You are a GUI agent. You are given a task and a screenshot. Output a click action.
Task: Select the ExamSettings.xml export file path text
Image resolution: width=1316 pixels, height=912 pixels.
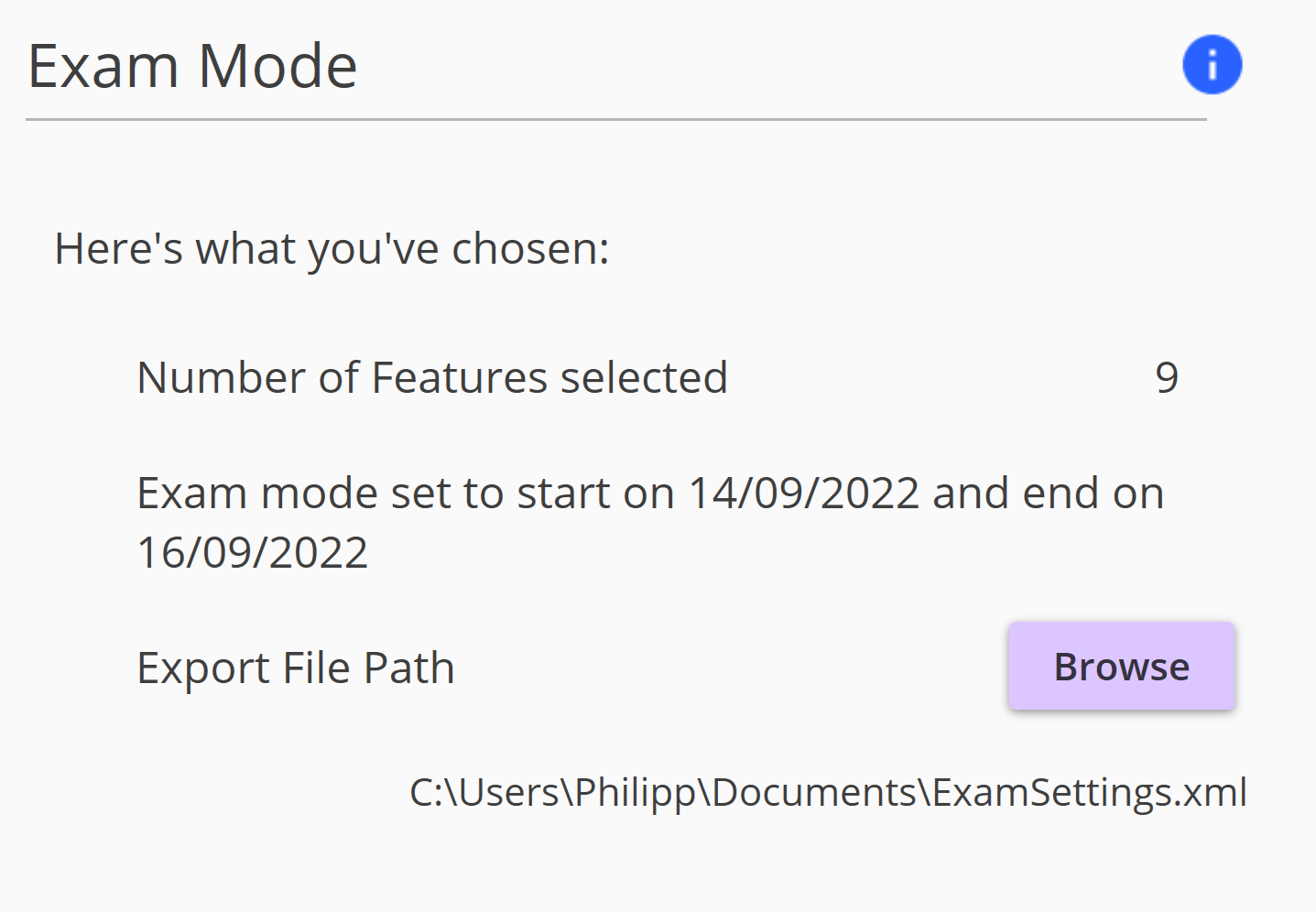point(828,793)
